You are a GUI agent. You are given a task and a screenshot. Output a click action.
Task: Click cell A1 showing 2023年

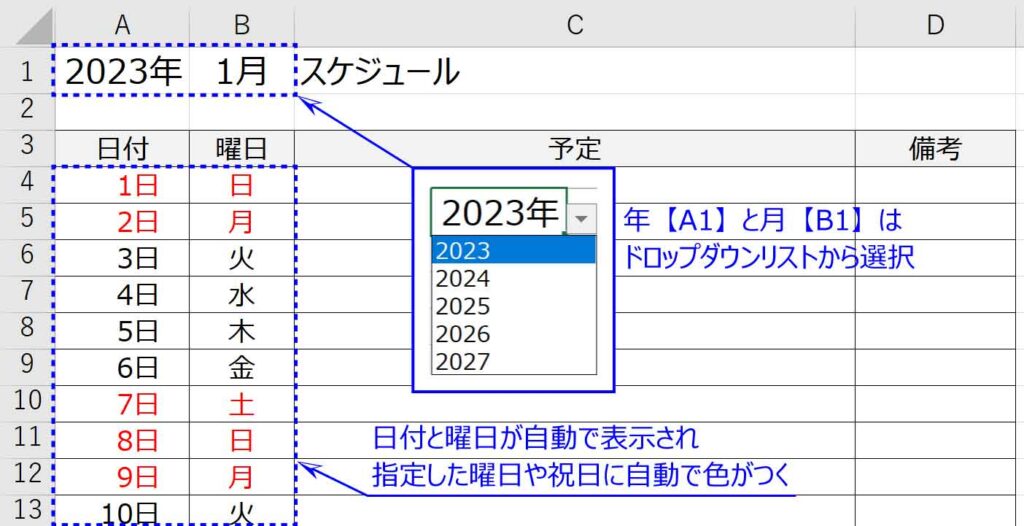(122, 72)
